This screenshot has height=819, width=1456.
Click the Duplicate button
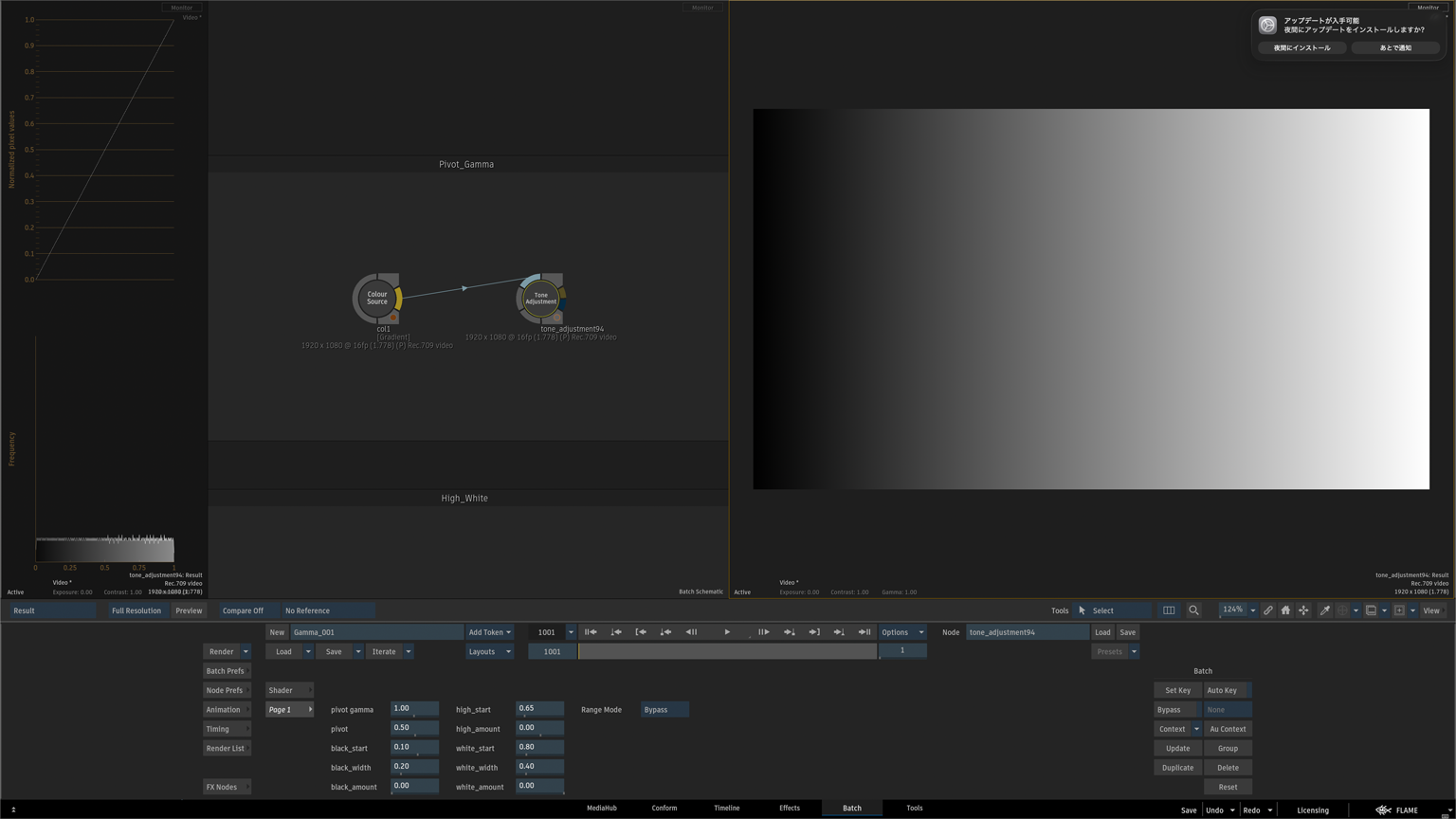pos(1178,768)
